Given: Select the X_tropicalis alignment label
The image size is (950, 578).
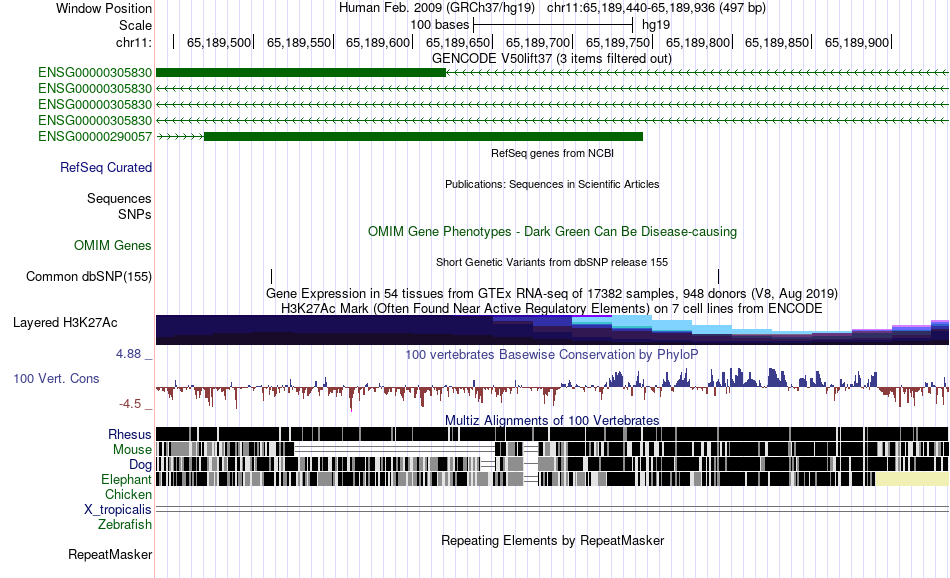Looking at the screenshot, I should coord(118,510).
